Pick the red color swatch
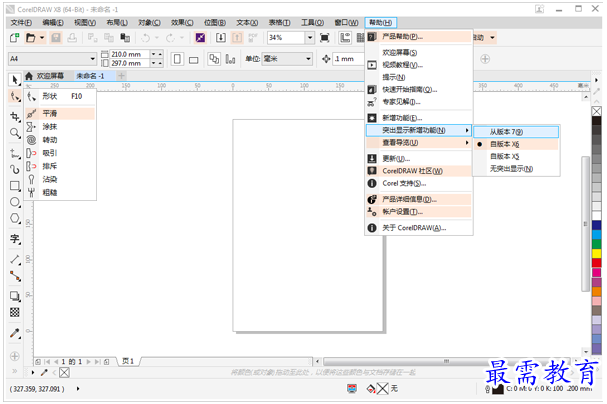 (x=597, y=263)
